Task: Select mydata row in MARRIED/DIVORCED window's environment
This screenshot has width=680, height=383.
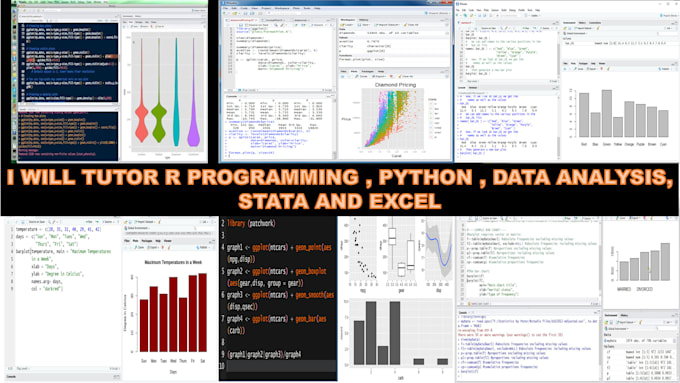Action: click(x=641, y=341)
